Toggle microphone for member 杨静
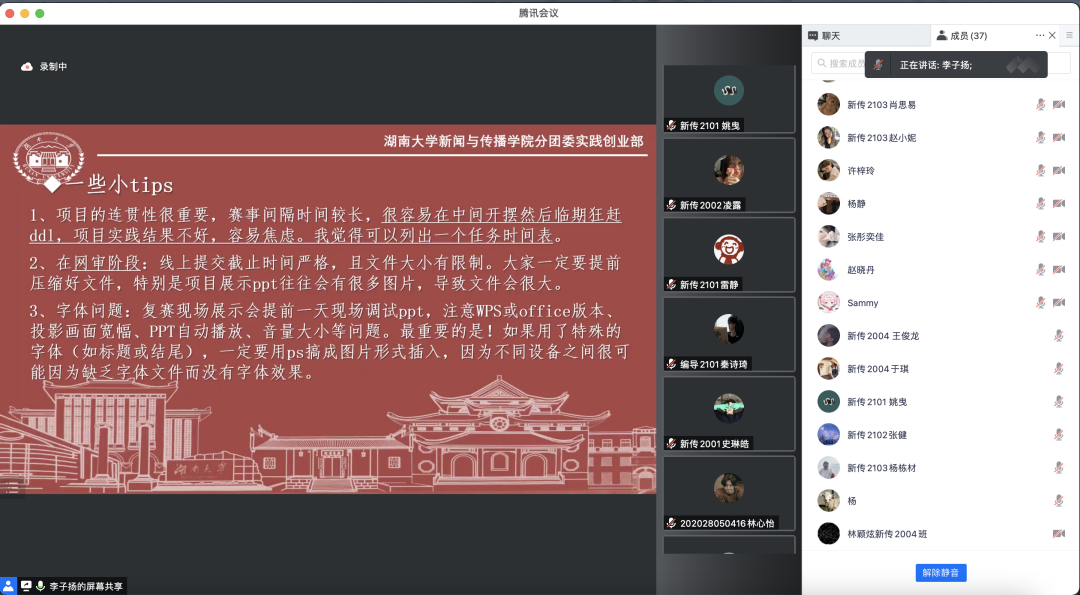Image resolution: width=1080 pixels, height=595 pixels. pos(1040,204)
